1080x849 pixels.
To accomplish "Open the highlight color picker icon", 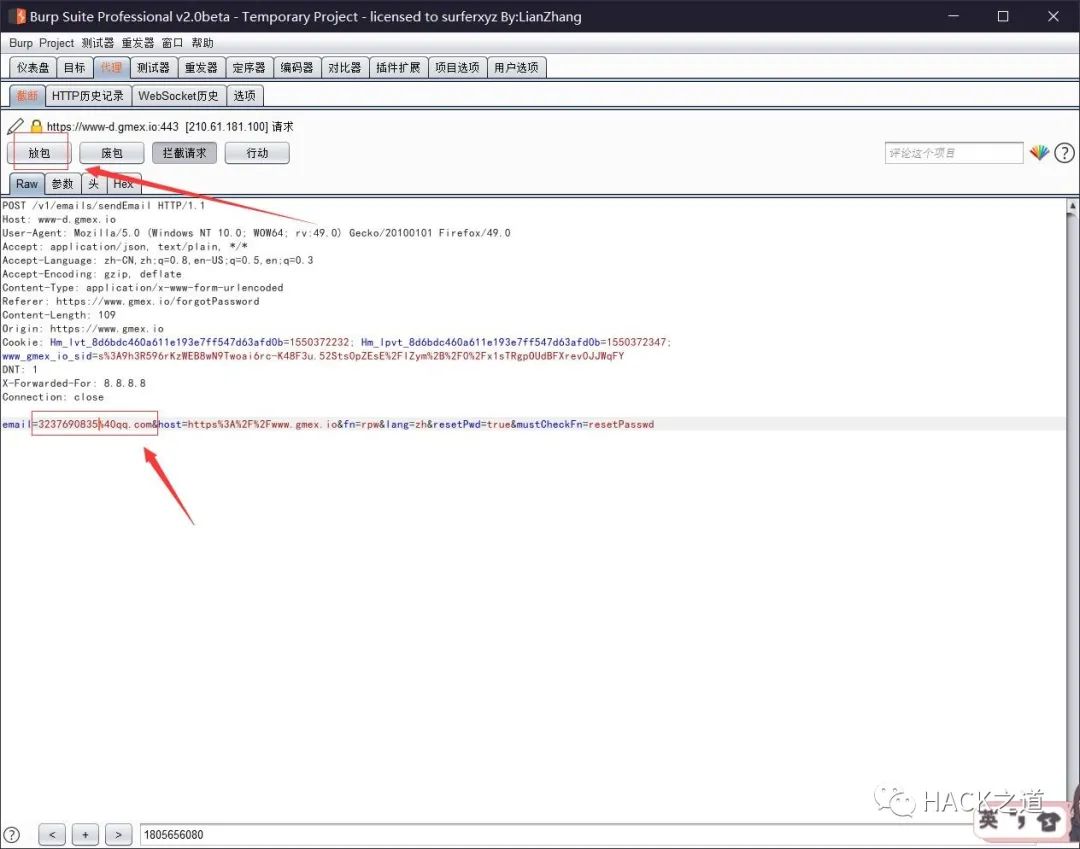I will point(1039,152).
